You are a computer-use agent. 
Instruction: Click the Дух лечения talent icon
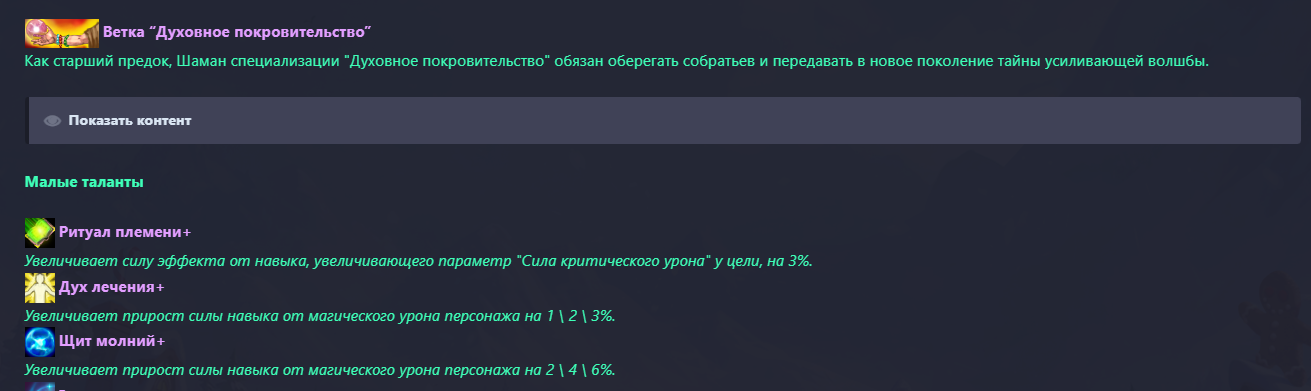coord(40,287)
